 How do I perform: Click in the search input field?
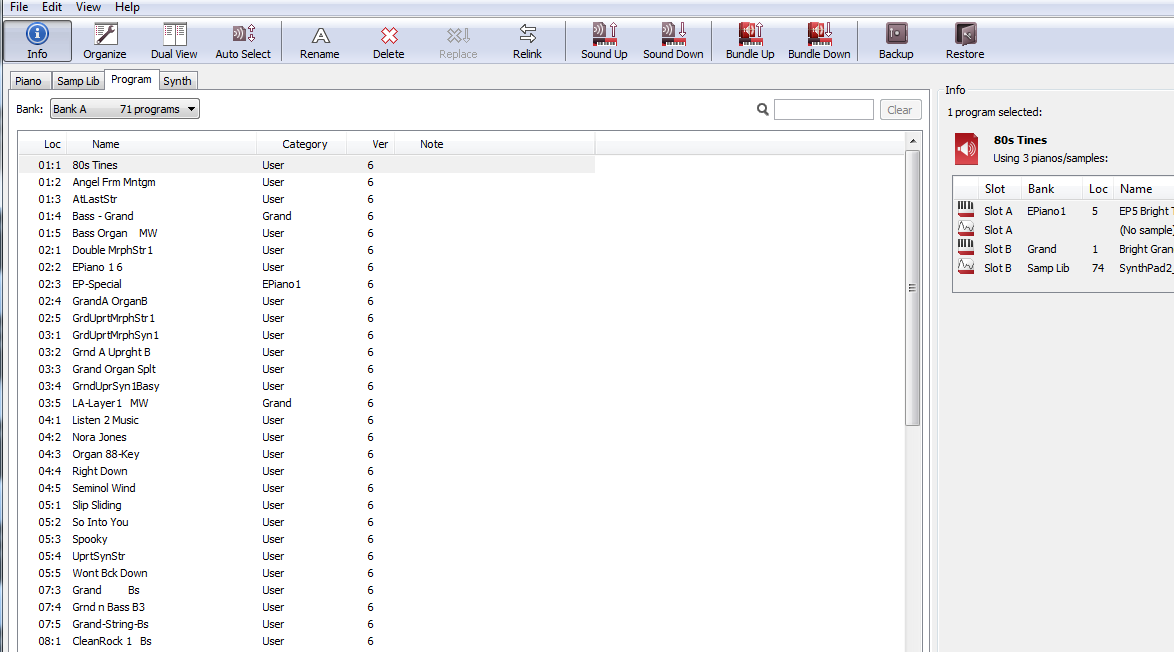click(x=823, y=110)
